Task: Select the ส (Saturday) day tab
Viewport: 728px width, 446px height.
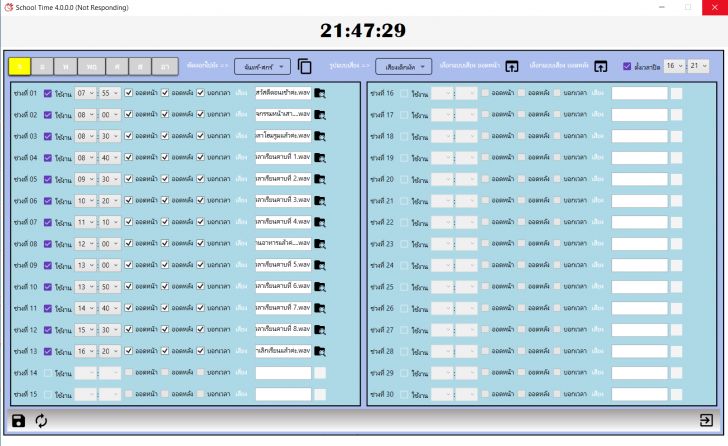Action: [140, 66]
